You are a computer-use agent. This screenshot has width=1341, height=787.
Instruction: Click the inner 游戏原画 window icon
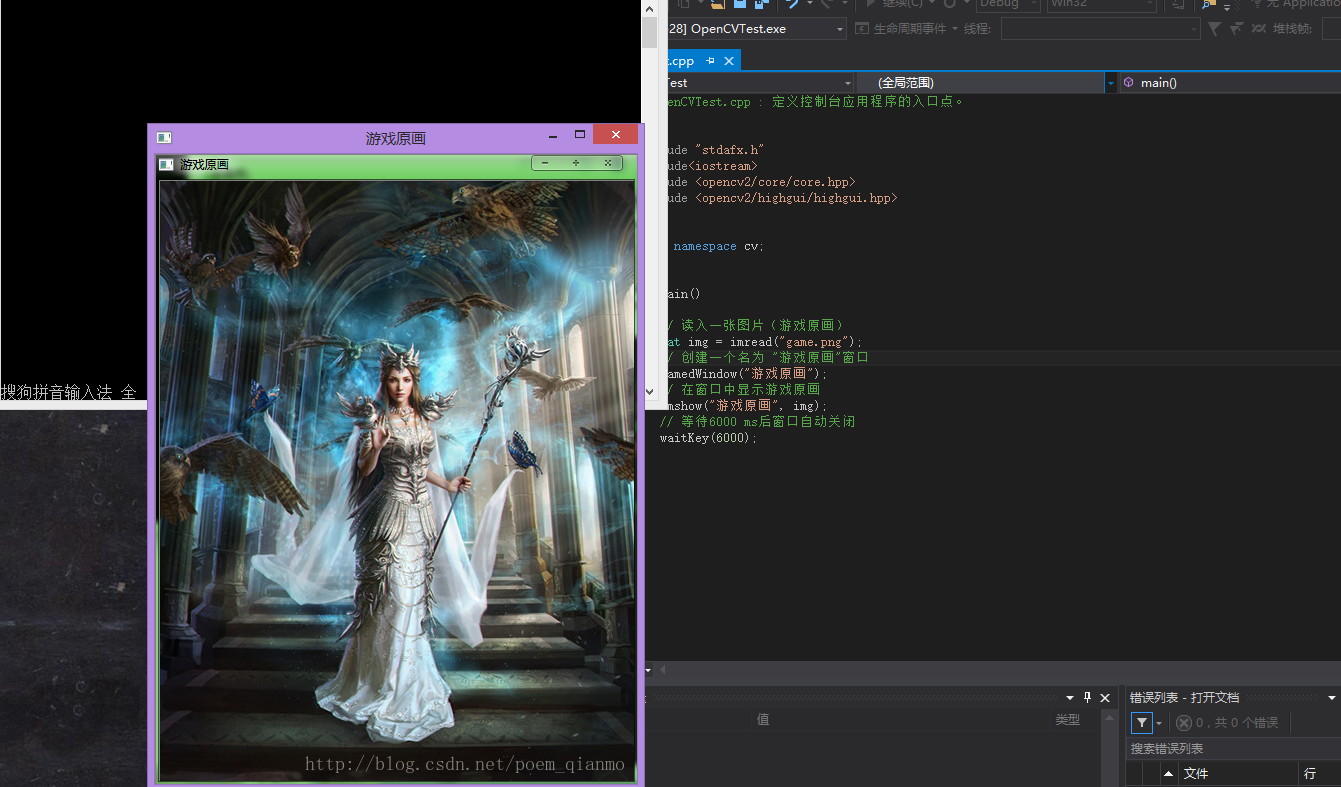point(167,164)
